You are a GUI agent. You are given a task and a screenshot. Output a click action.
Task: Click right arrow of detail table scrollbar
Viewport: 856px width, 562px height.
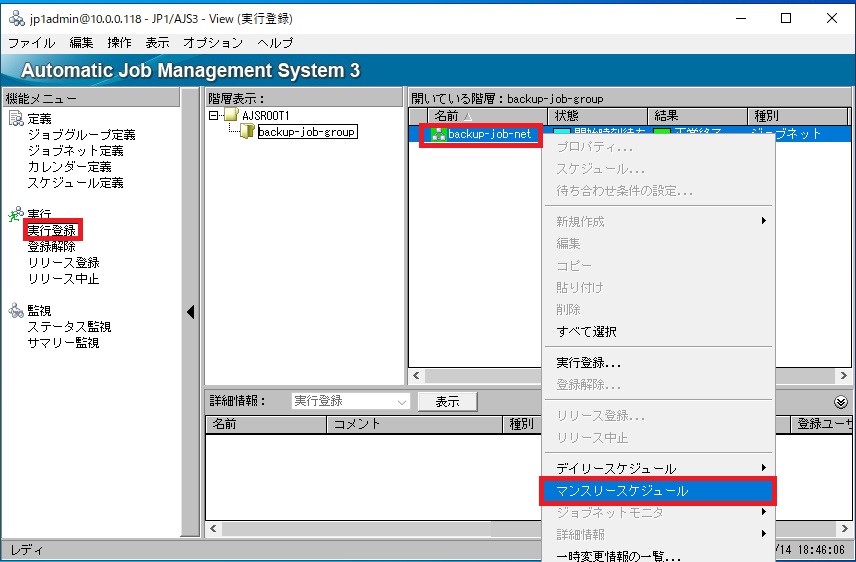point(844,529)
